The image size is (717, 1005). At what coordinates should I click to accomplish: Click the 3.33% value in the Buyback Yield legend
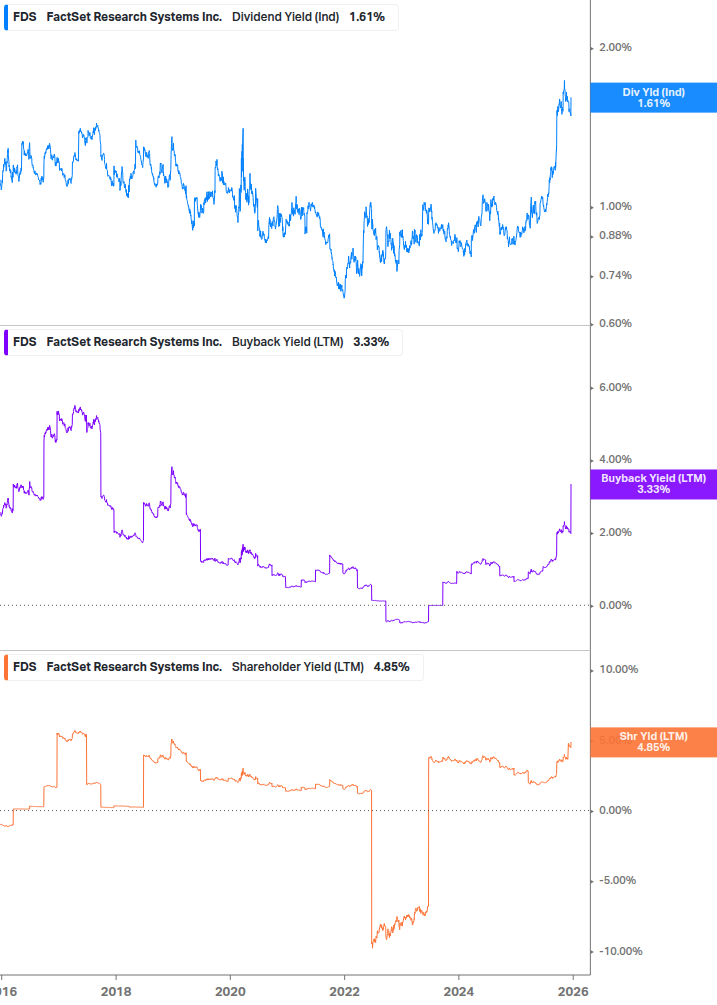click(371, 342)
